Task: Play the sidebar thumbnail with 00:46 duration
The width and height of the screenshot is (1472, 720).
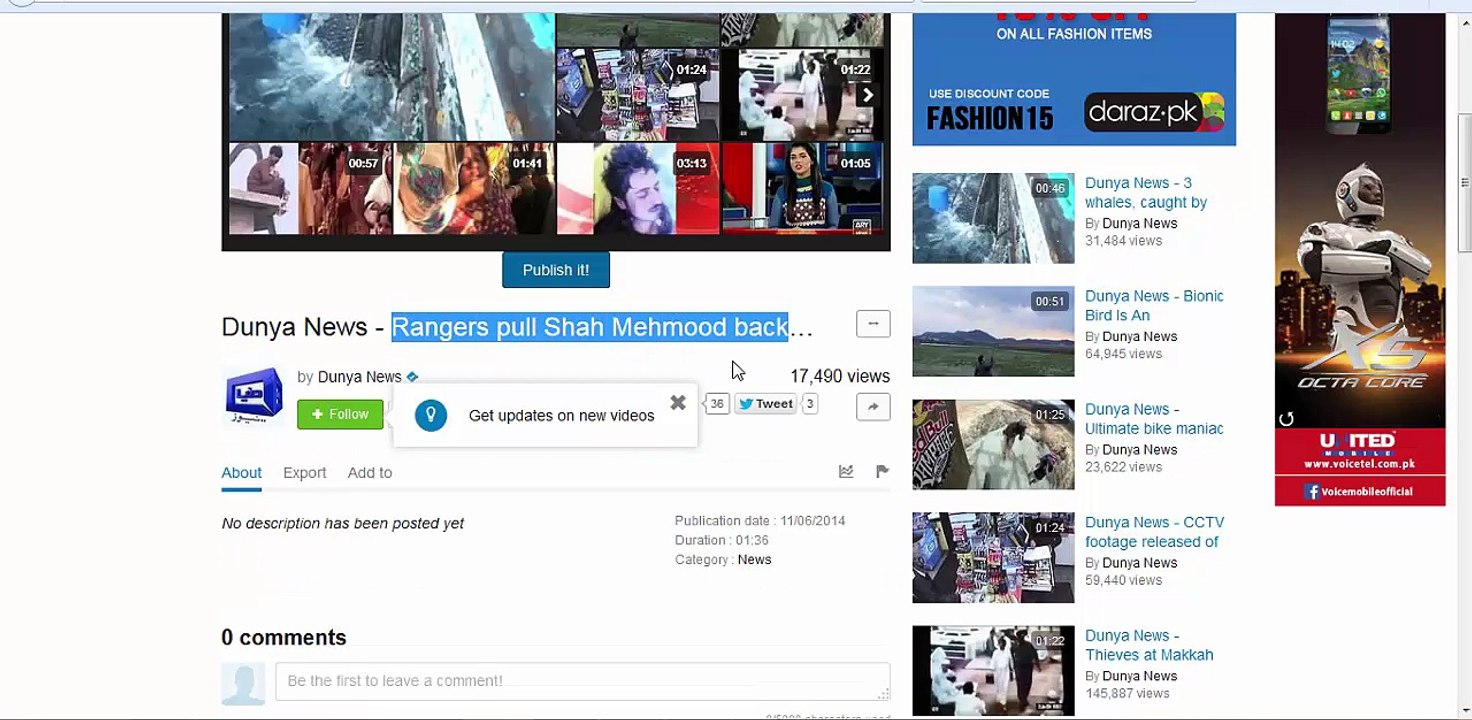Action: point(993,218)
